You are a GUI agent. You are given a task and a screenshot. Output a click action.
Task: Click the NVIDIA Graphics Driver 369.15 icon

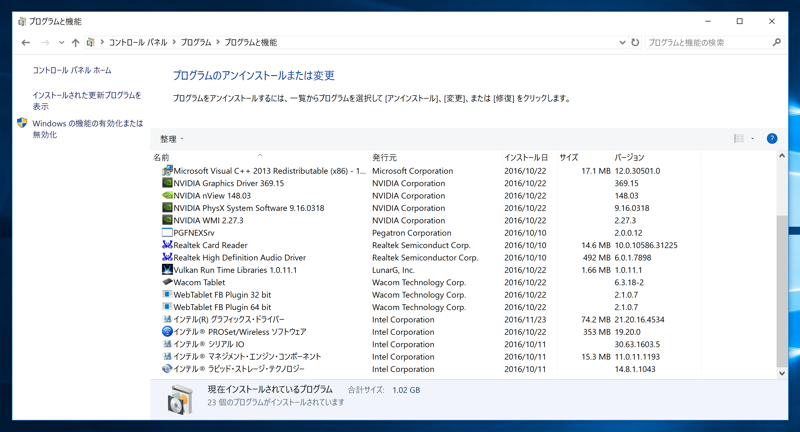tap(167, 183)
